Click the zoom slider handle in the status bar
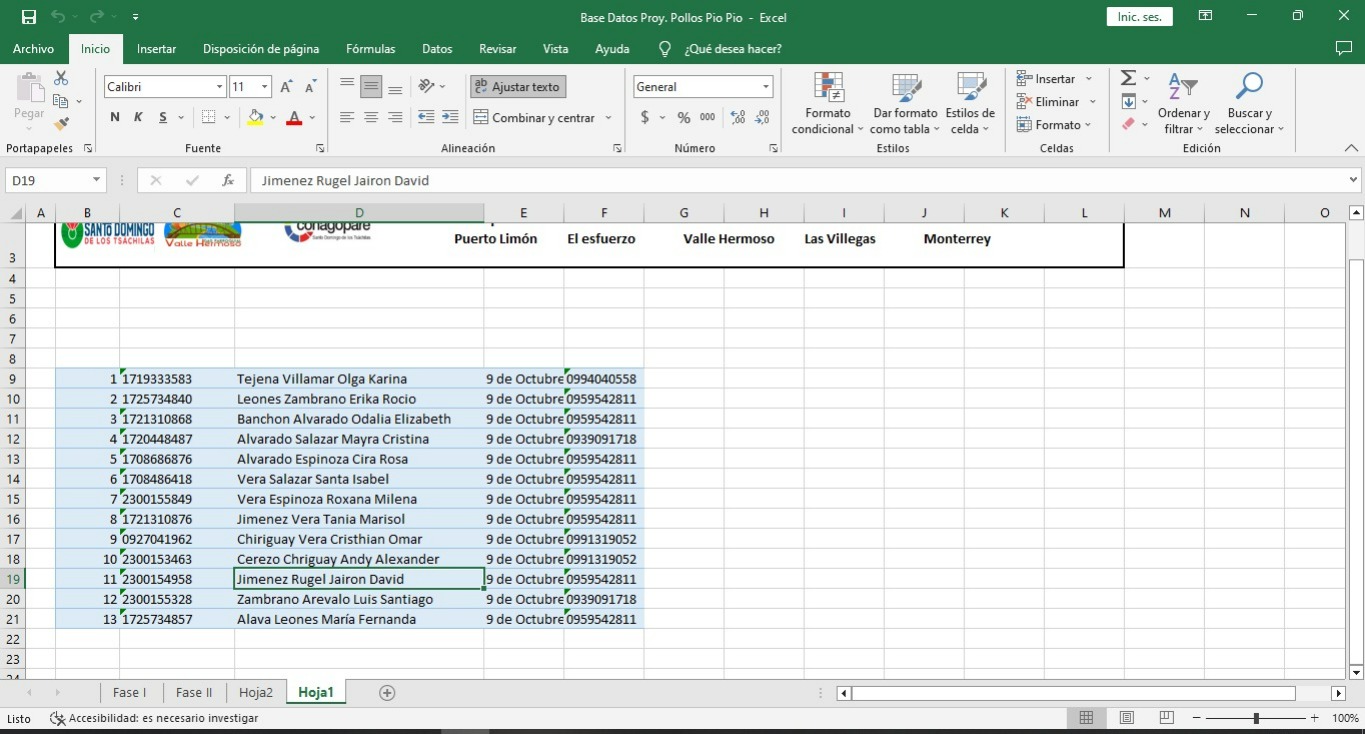1365x734 pixels. [1256, 718]
